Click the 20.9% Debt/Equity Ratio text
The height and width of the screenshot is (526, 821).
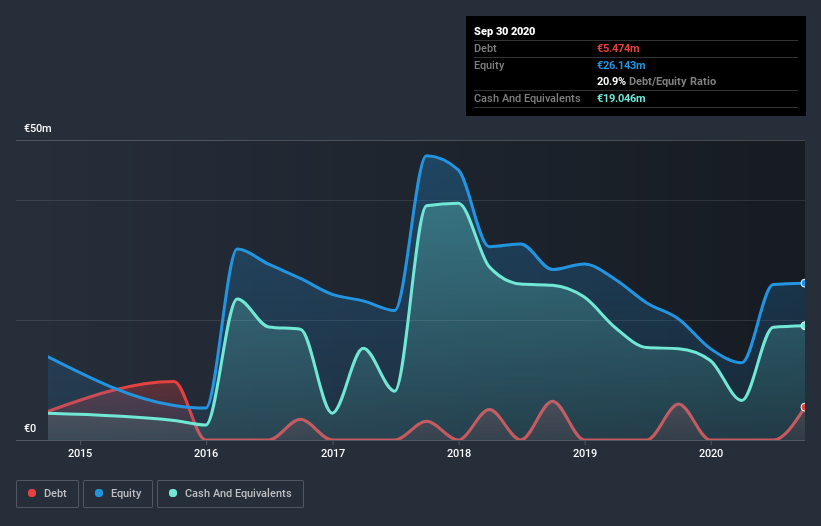click(656, 82)
